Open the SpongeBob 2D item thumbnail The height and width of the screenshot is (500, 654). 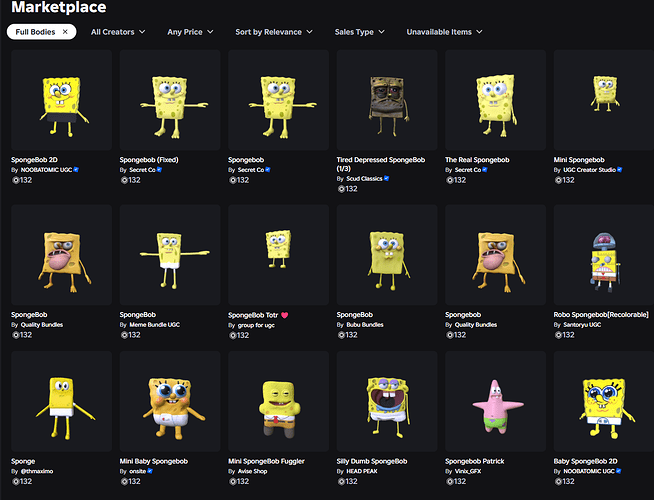point(61,100)
